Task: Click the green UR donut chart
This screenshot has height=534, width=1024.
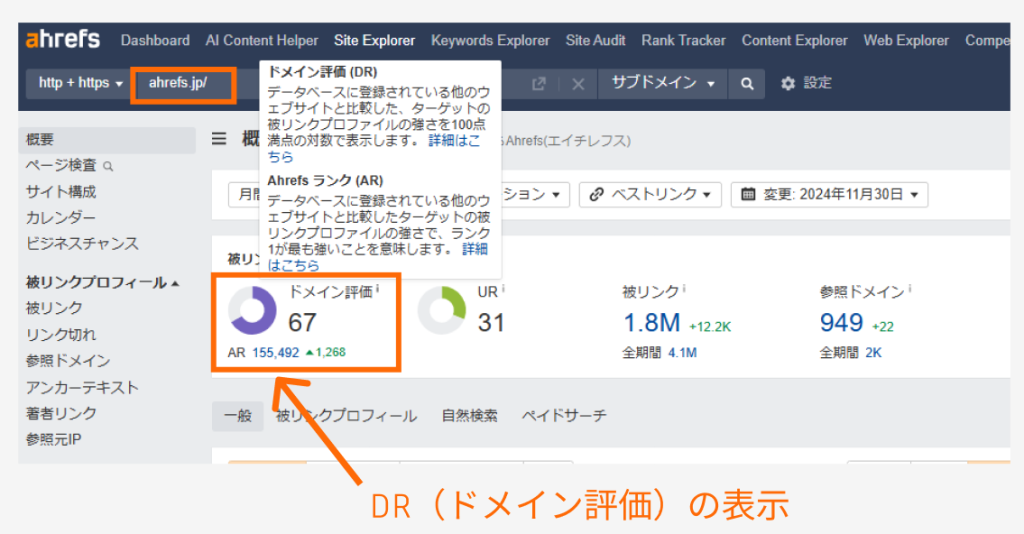Action: (441, 310)
